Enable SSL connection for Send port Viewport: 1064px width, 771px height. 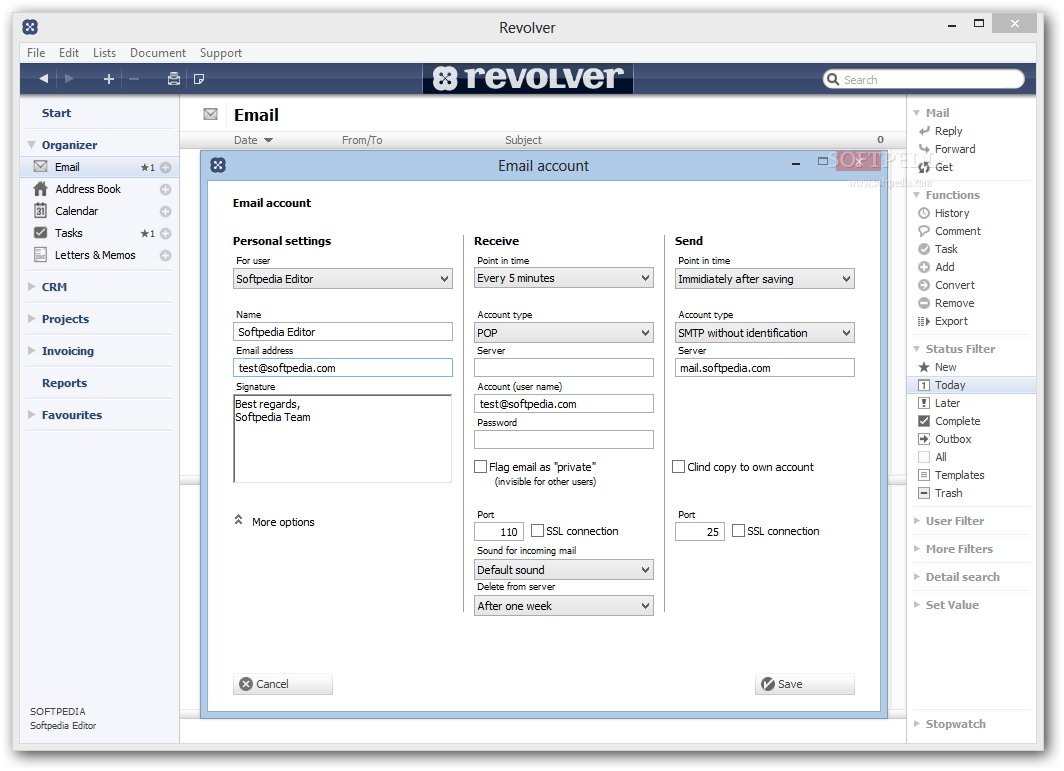coord(738,531)
